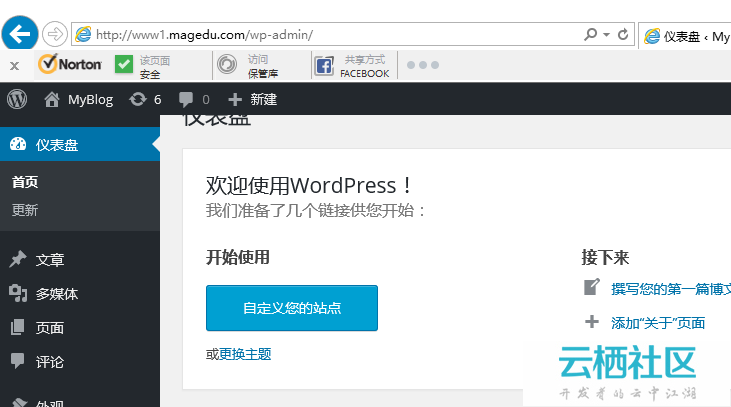This screenshot has width=731, height=407.
Task: Click 更换主题 link
Action: 245,354
